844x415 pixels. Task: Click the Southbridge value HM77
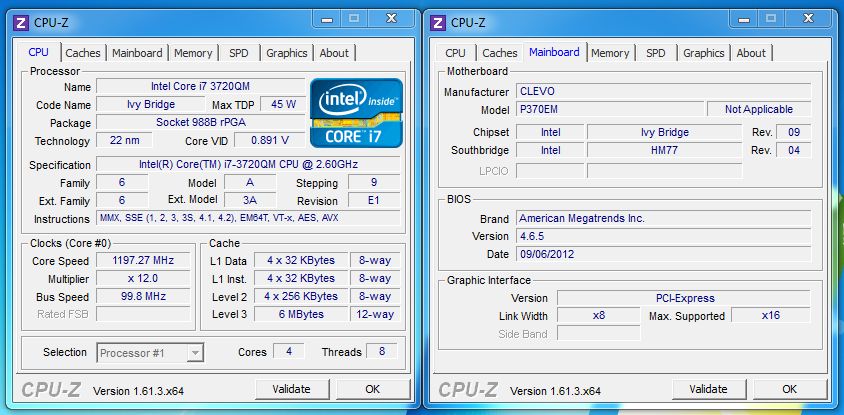click(664, 150)
